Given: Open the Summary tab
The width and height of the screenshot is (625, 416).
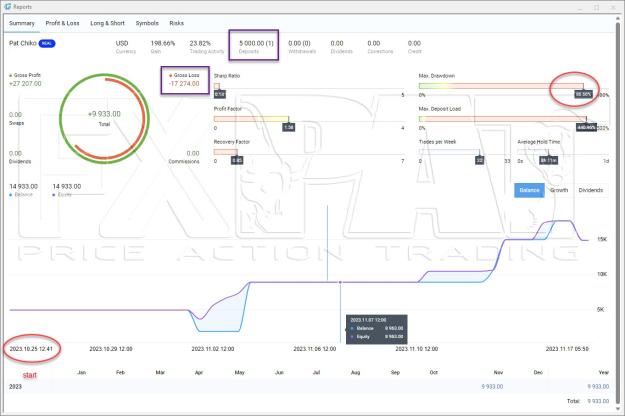Looking at the screenshot, I should (22, 23).
